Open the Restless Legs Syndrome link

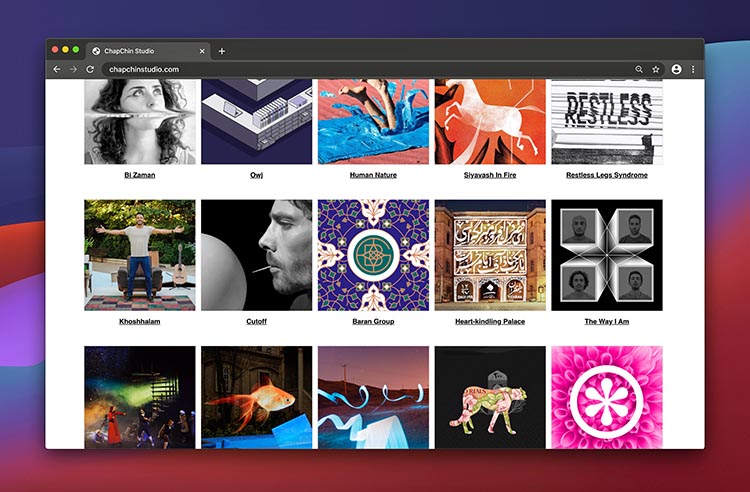(607, 175)
